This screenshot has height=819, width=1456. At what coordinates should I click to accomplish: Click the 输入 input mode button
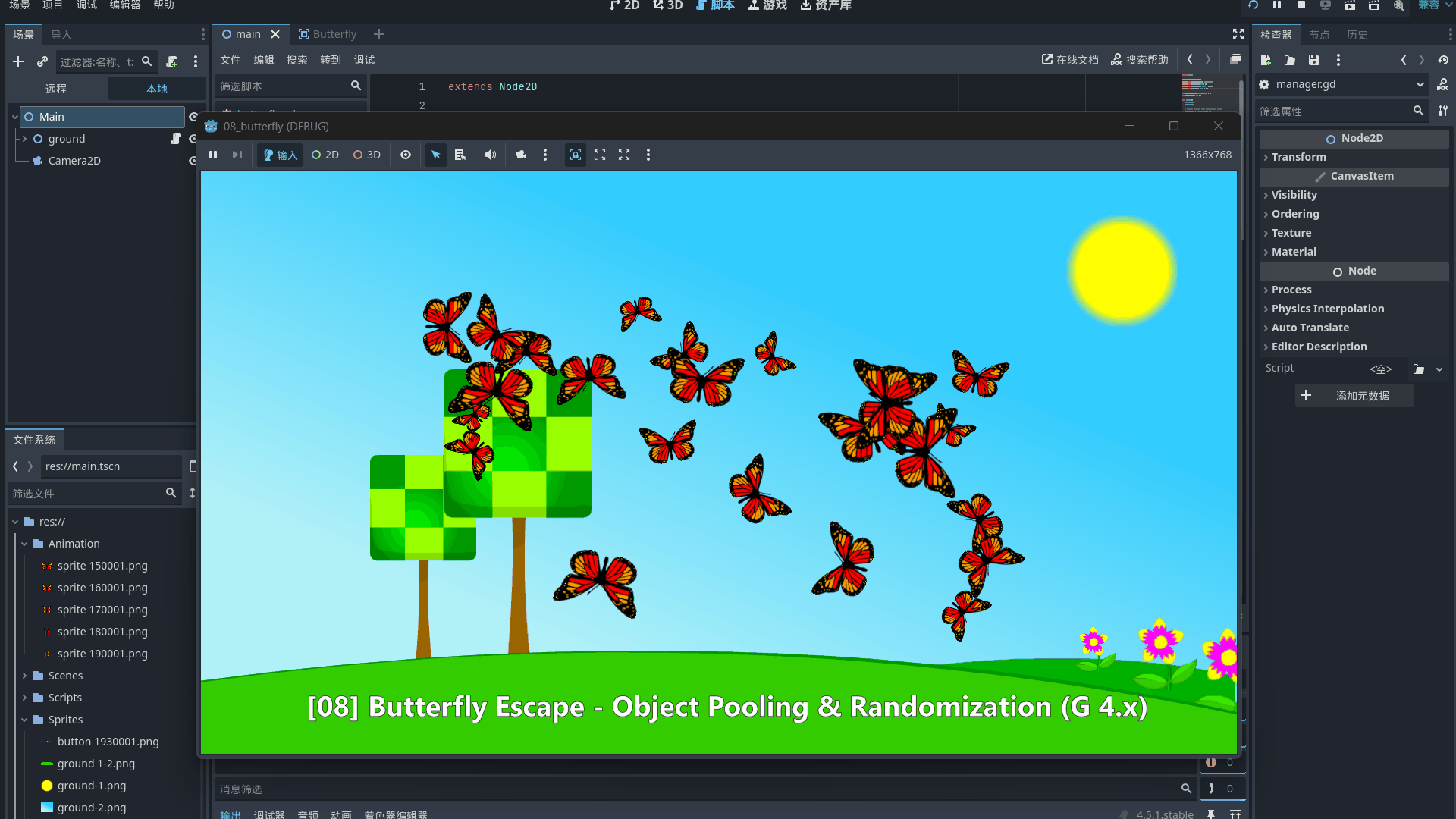click(x=280, y=155)
